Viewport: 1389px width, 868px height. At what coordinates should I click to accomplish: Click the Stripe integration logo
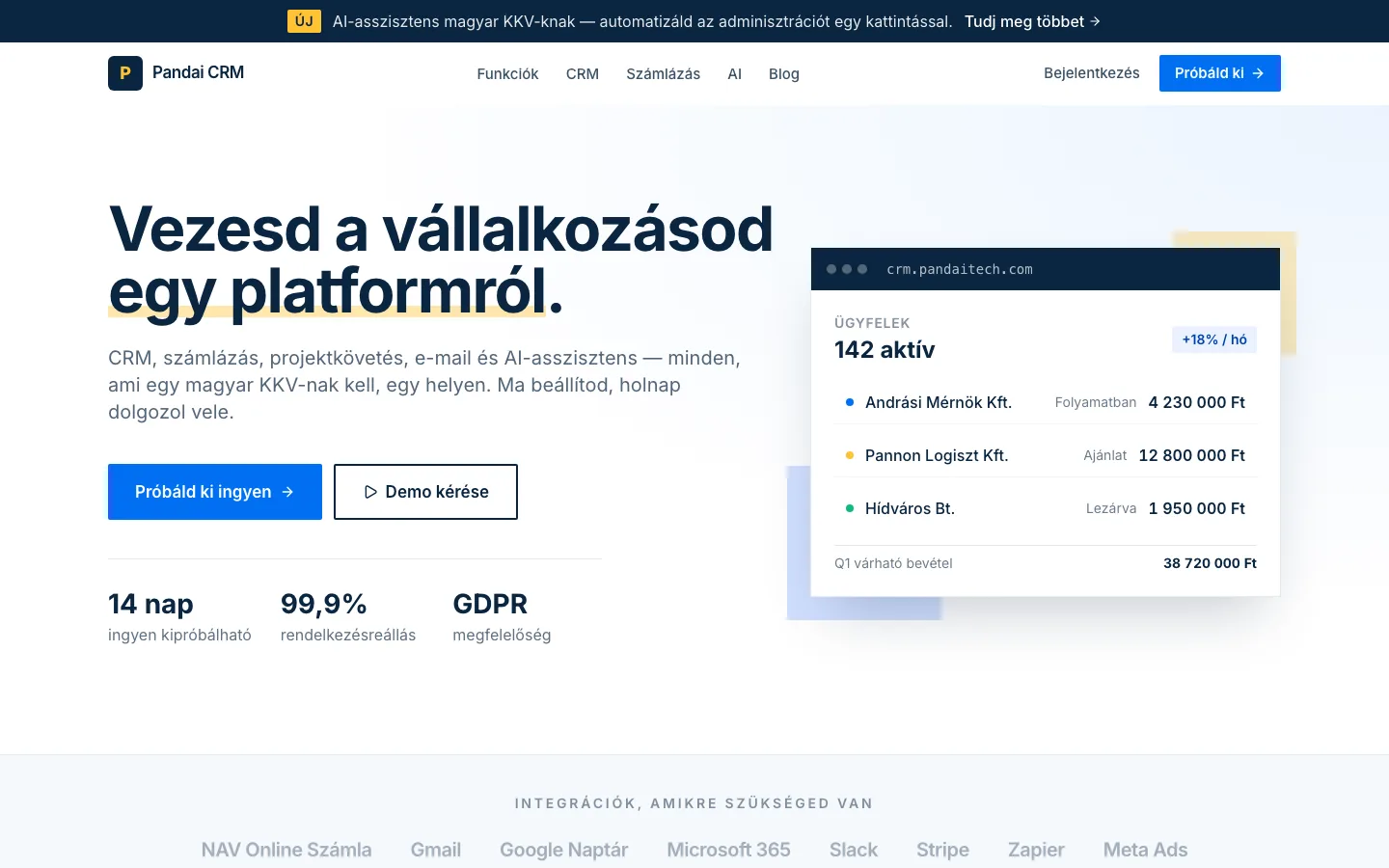pyautogui.click(x=942, y=850)
